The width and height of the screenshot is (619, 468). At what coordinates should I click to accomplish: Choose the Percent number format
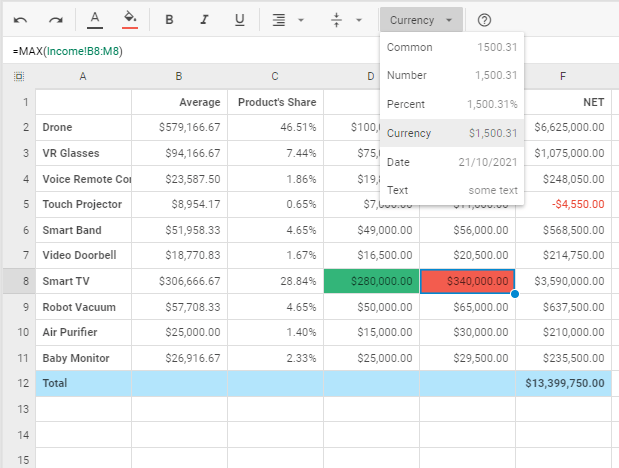pos(452,104)
